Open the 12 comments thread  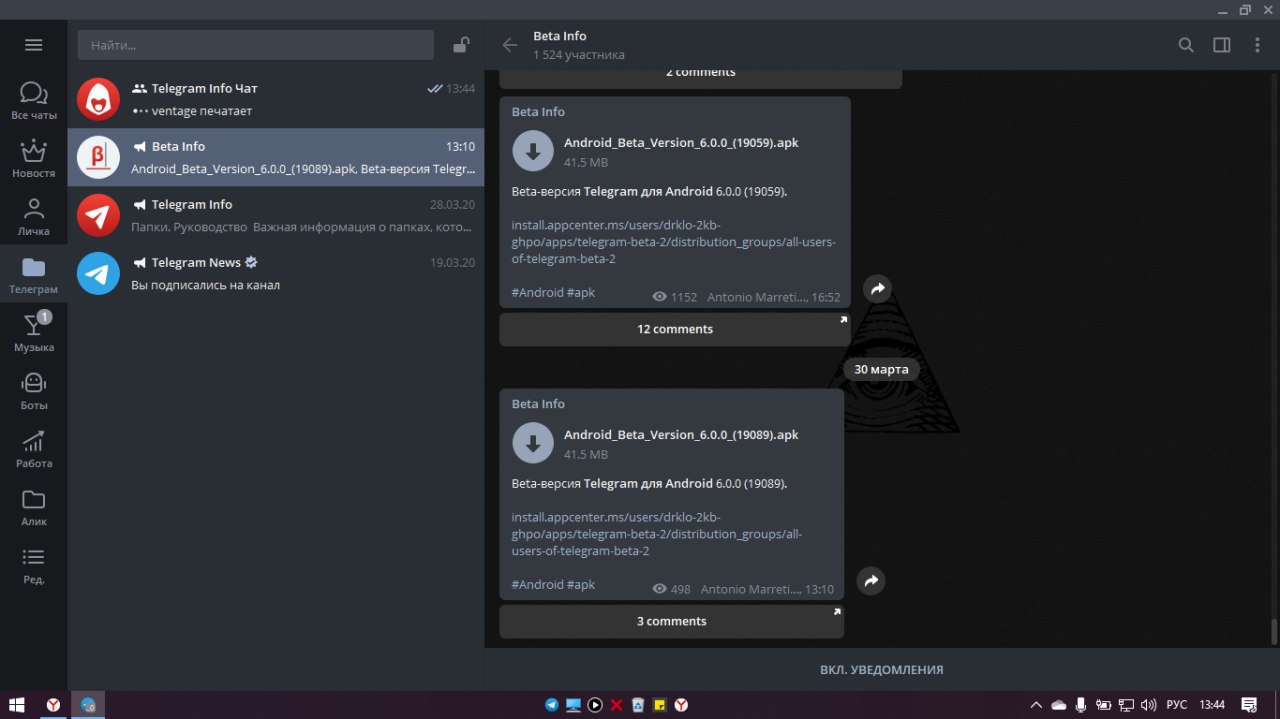coord(675,329)
